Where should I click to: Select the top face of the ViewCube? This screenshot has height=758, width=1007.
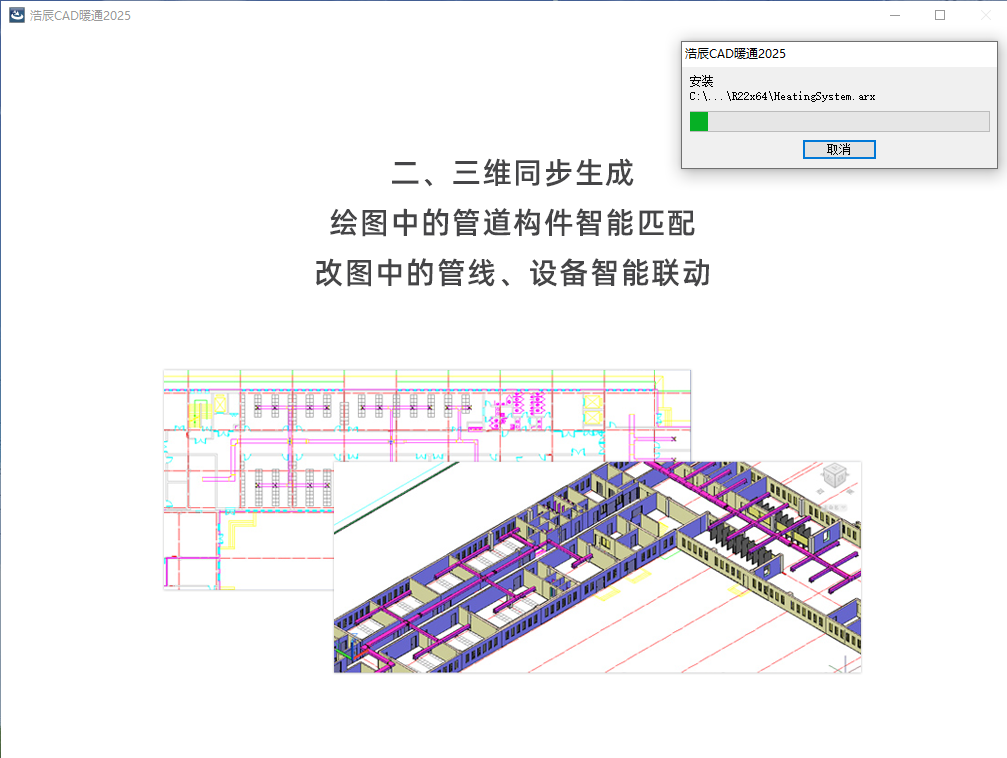(834, 469)
